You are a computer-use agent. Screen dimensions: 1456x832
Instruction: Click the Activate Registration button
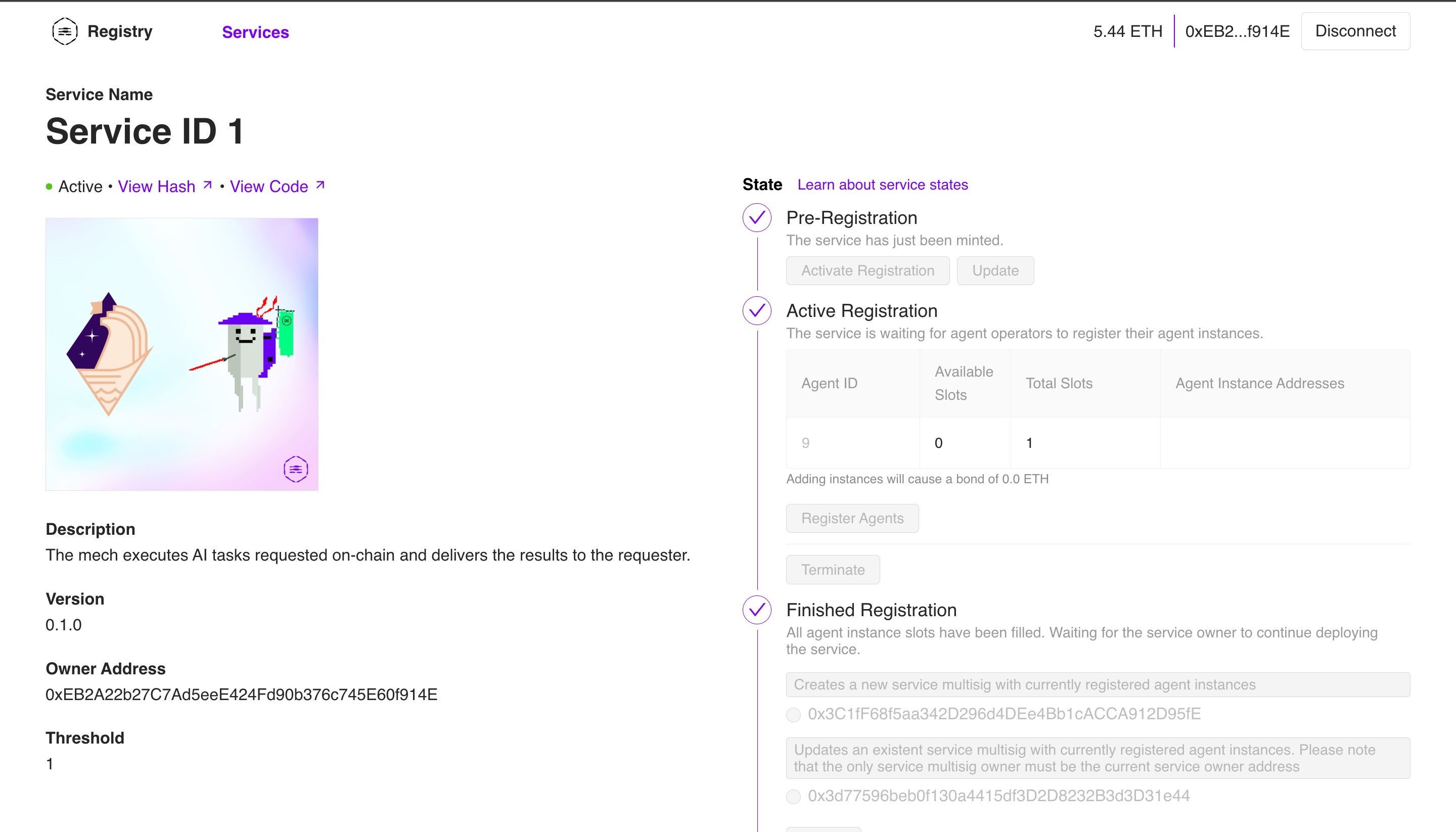tap(867, 270)
